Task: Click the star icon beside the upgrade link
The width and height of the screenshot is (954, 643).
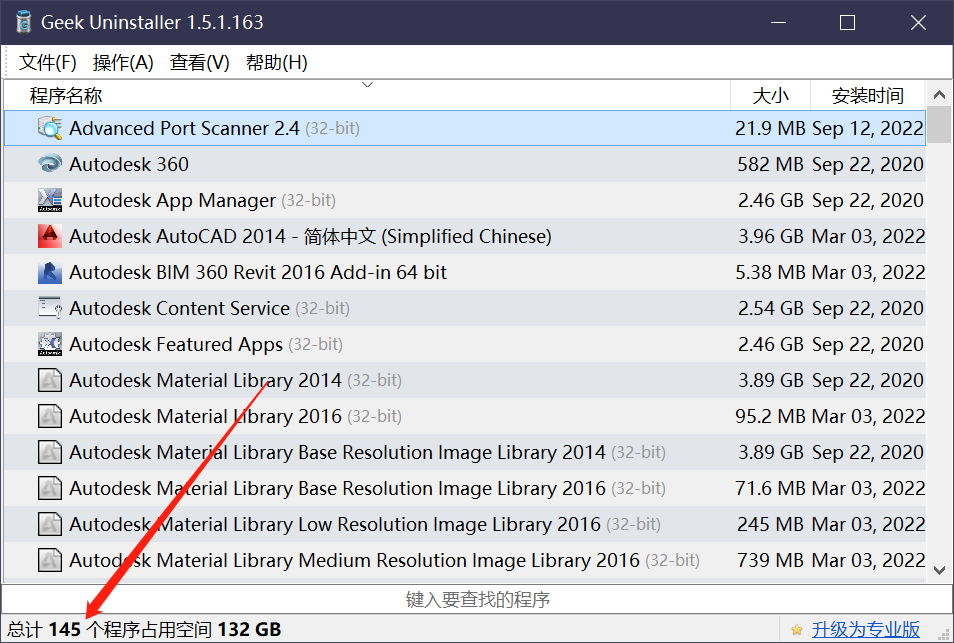Action: click(x=796, y=630)
